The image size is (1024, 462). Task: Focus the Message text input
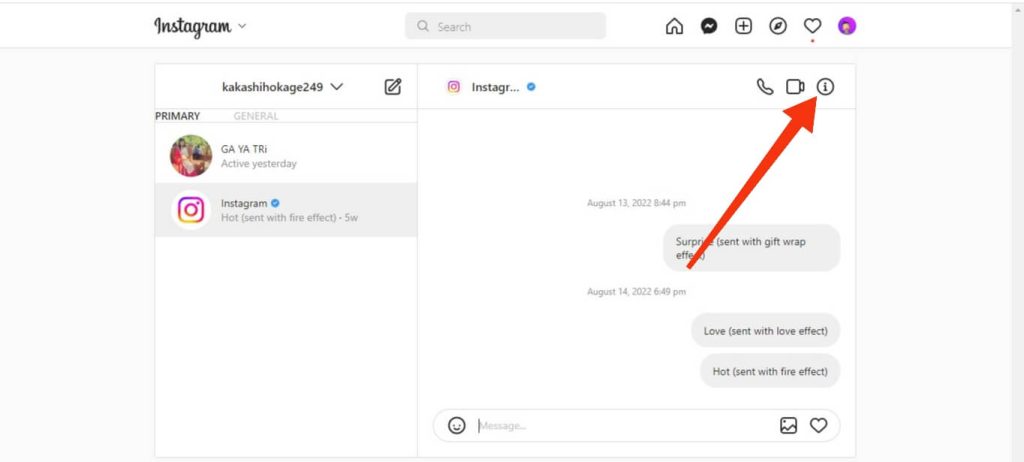(624, 426)
